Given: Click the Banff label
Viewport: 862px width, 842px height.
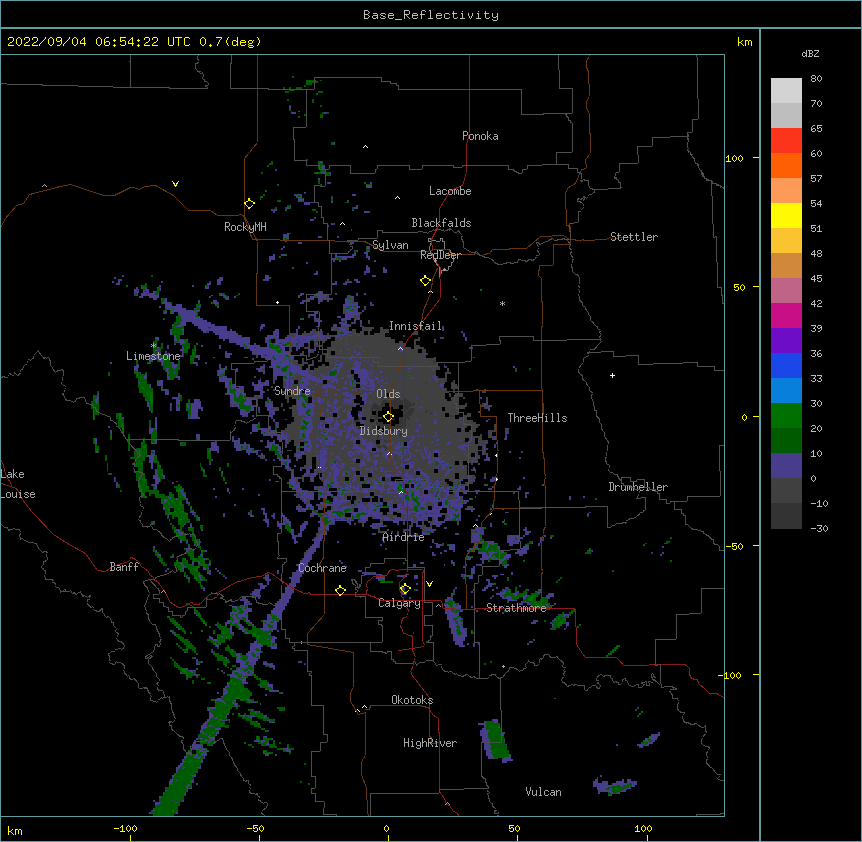Looking at the screenshot, I should coord(124,567).
